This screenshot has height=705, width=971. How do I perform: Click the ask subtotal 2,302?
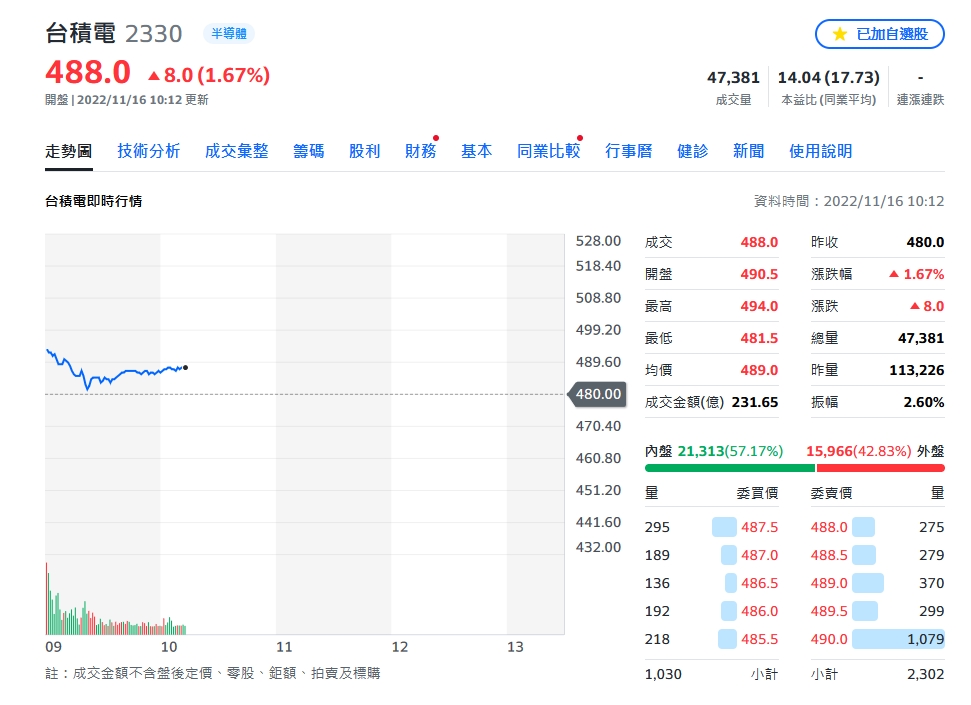click(926, 675)
